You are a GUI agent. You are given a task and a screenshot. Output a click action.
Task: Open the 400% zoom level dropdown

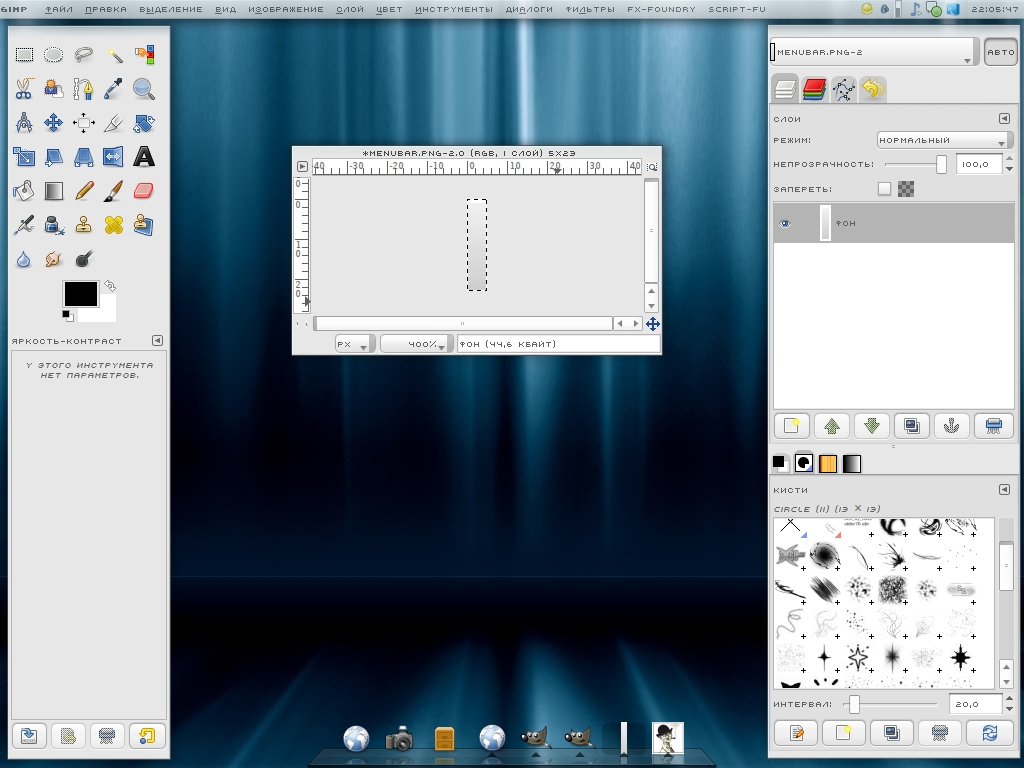coord(416,344)
